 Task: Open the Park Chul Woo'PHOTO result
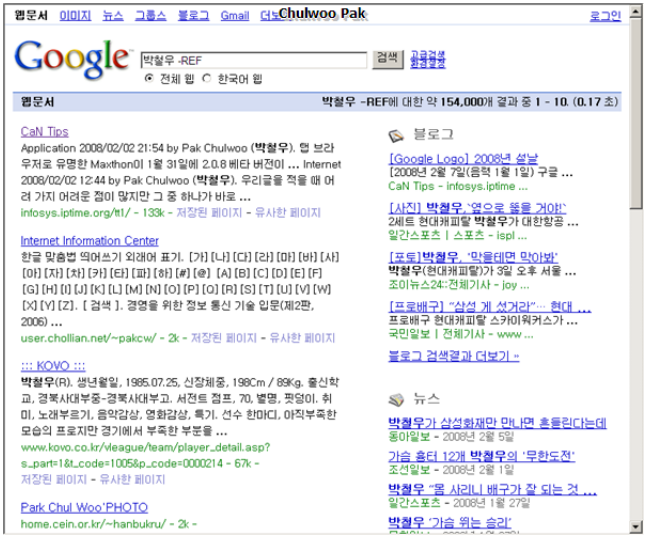(x=84, y=507)
